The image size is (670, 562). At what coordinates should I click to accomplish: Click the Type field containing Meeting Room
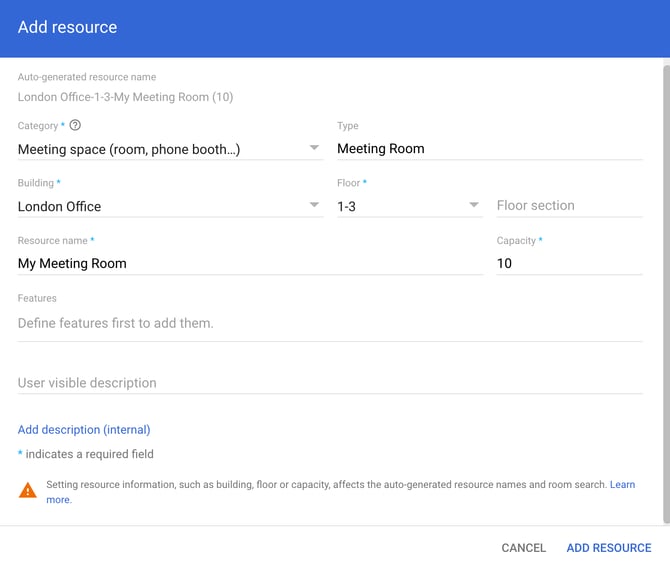pos(488,149)
